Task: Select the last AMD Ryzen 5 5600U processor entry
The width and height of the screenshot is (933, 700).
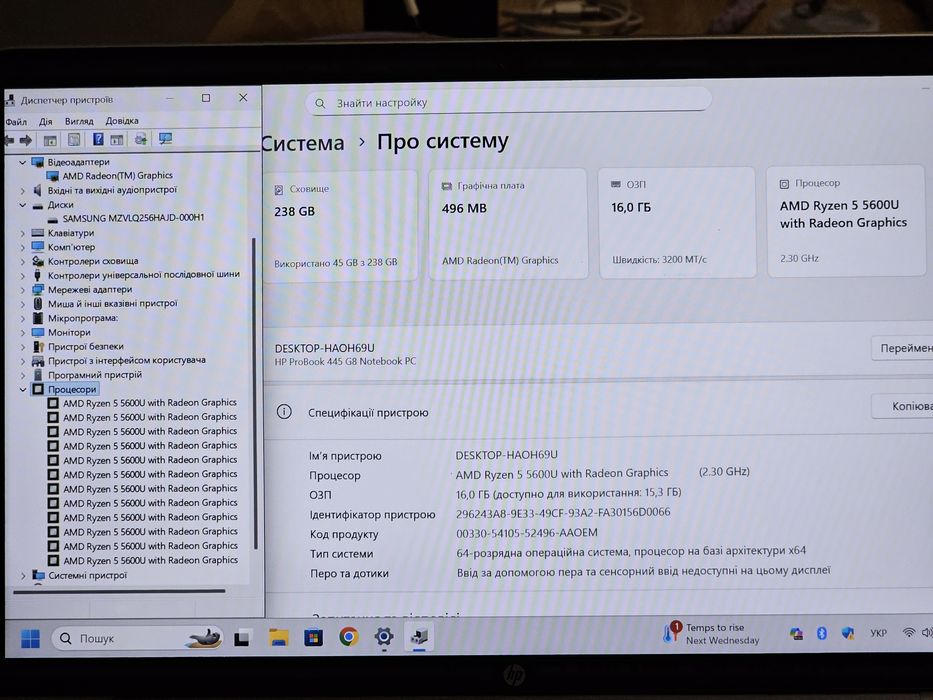Action: [150, 560]
